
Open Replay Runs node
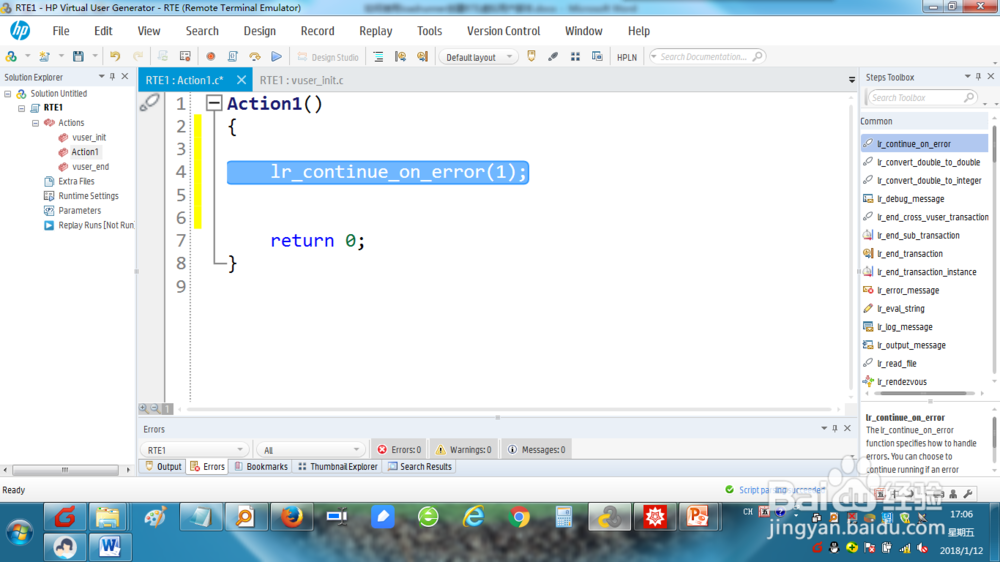(96, 225)
